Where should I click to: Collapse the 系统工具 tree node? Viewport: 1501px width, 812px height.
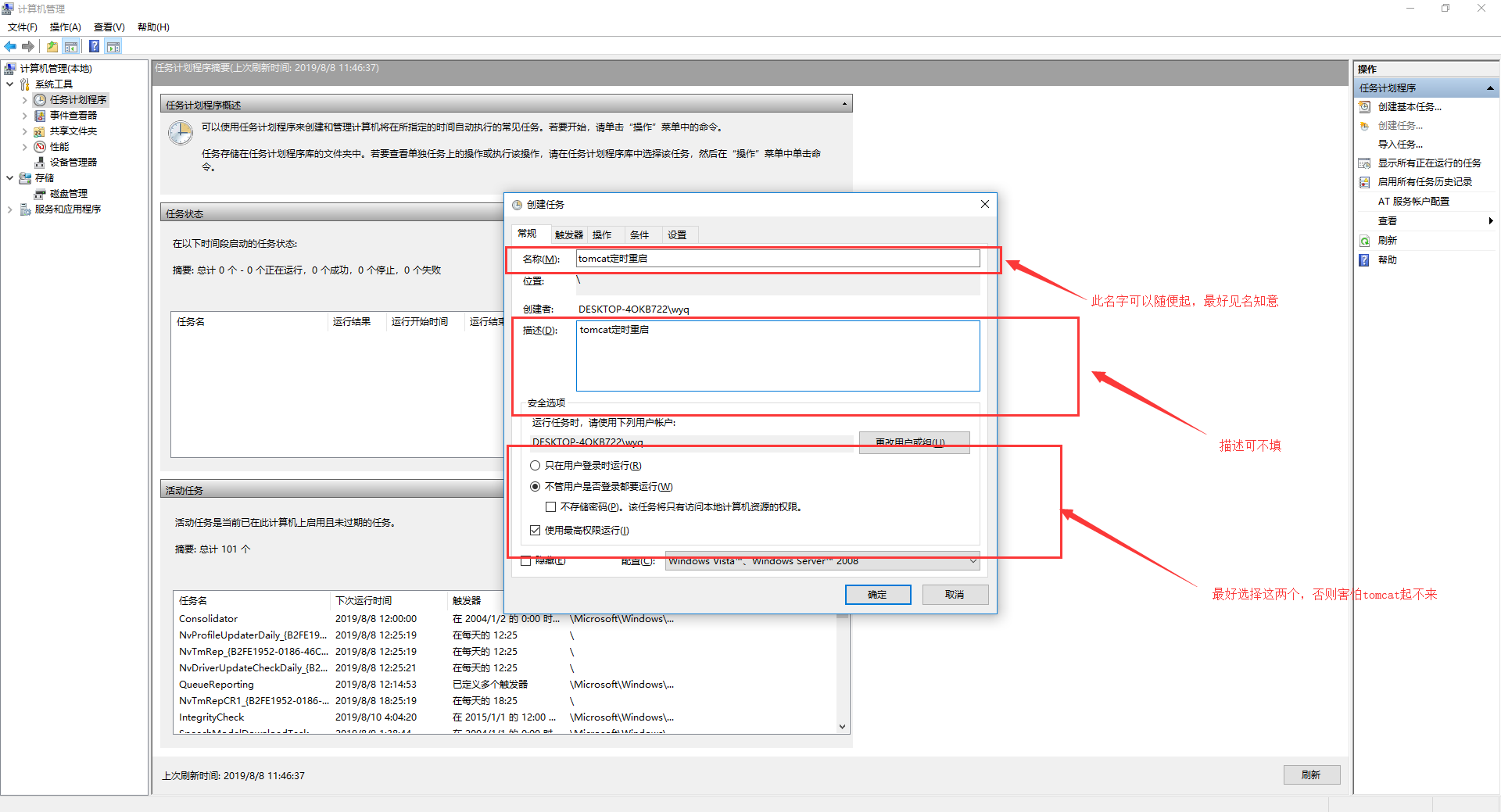(9, 84)
